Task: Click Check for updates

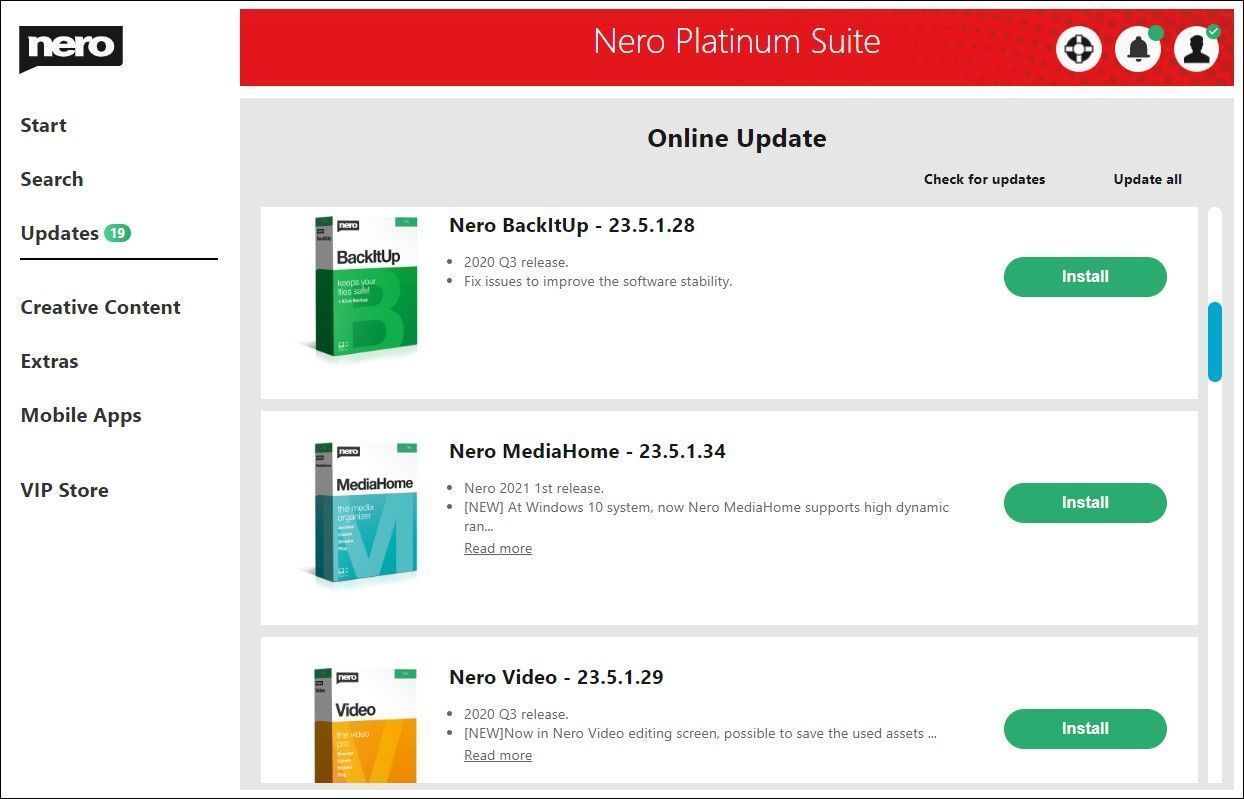Action: point(984,179)
